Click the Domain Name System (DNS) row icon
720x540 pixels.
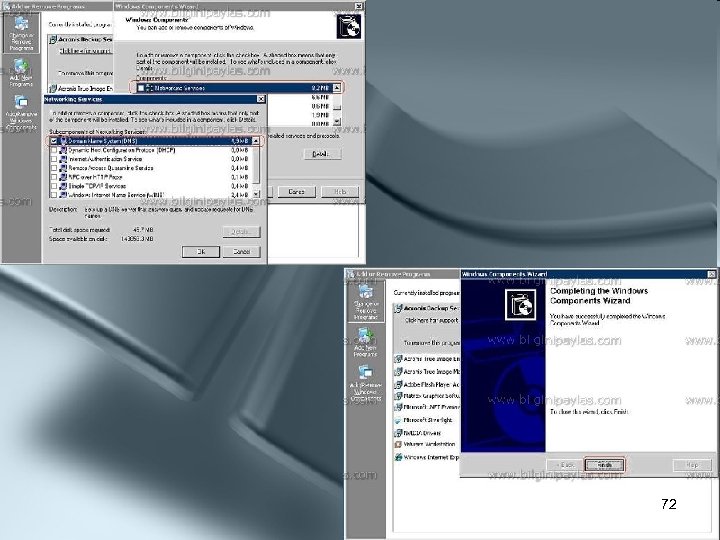[x=63, y=141]
